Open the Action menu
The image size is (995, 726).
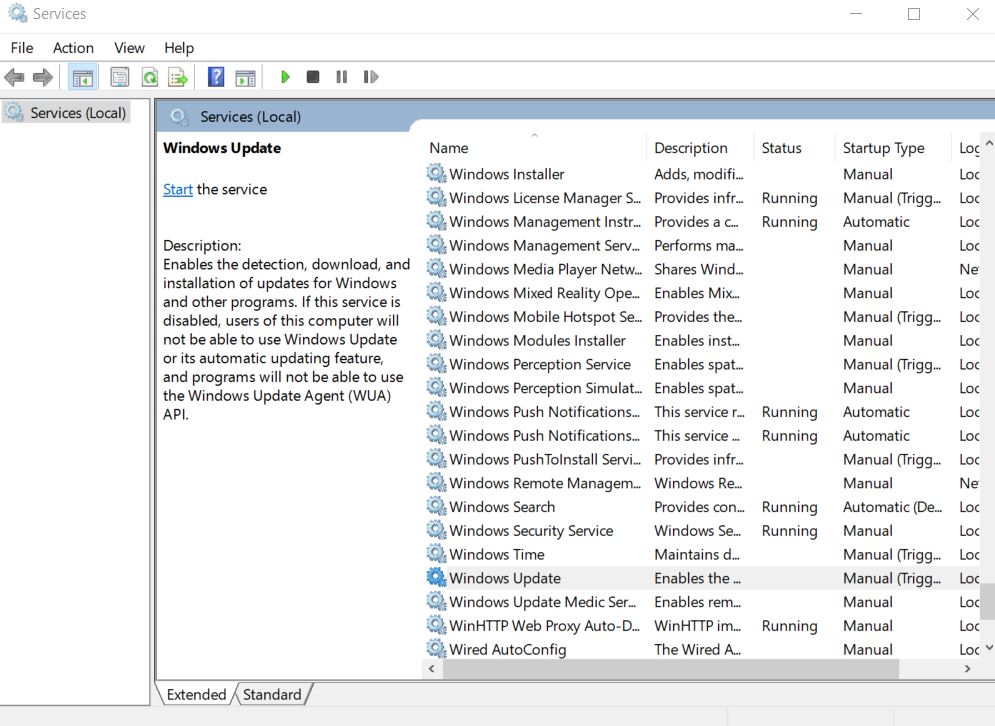pyautogui.click(x=73, y=48)
